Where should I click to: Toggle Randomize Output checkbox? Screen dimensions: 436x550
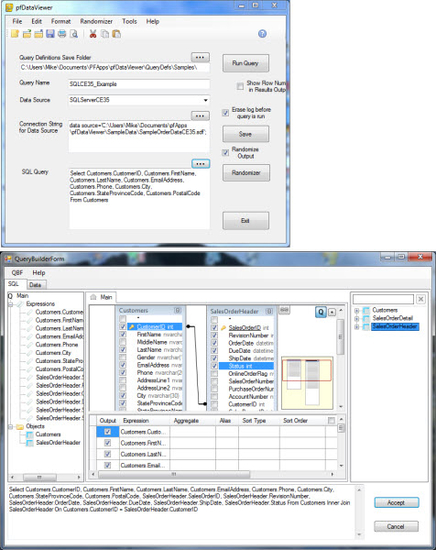click(226, 153)
